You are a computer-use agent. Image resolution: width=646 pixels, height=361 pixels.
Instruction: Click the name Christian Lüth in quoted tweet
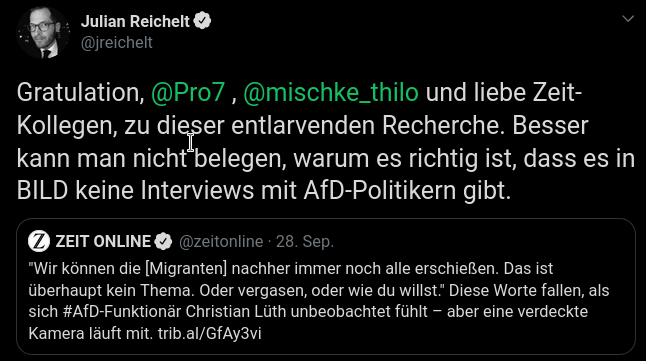tap(236, 312)
